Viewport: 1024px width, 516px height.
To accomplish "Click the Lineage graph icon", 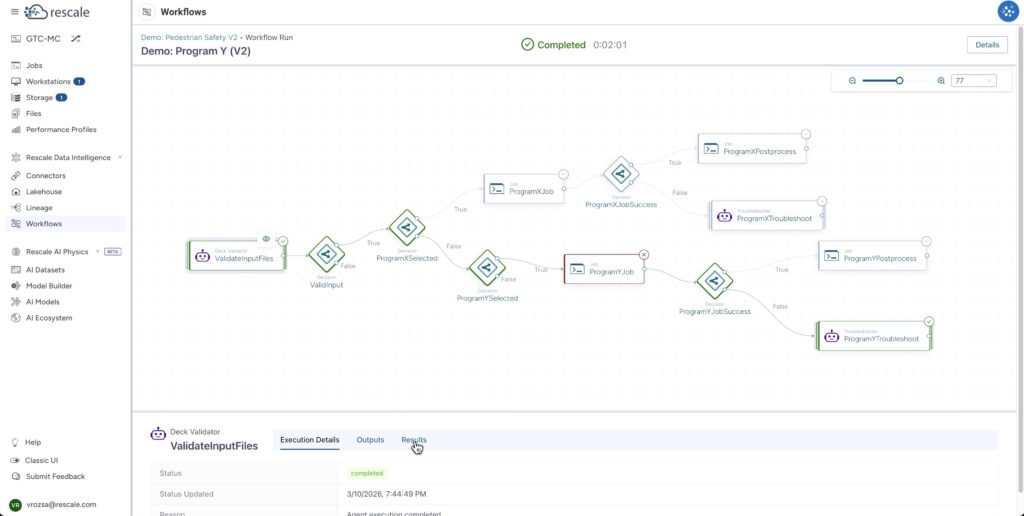I will pos(16,208).
